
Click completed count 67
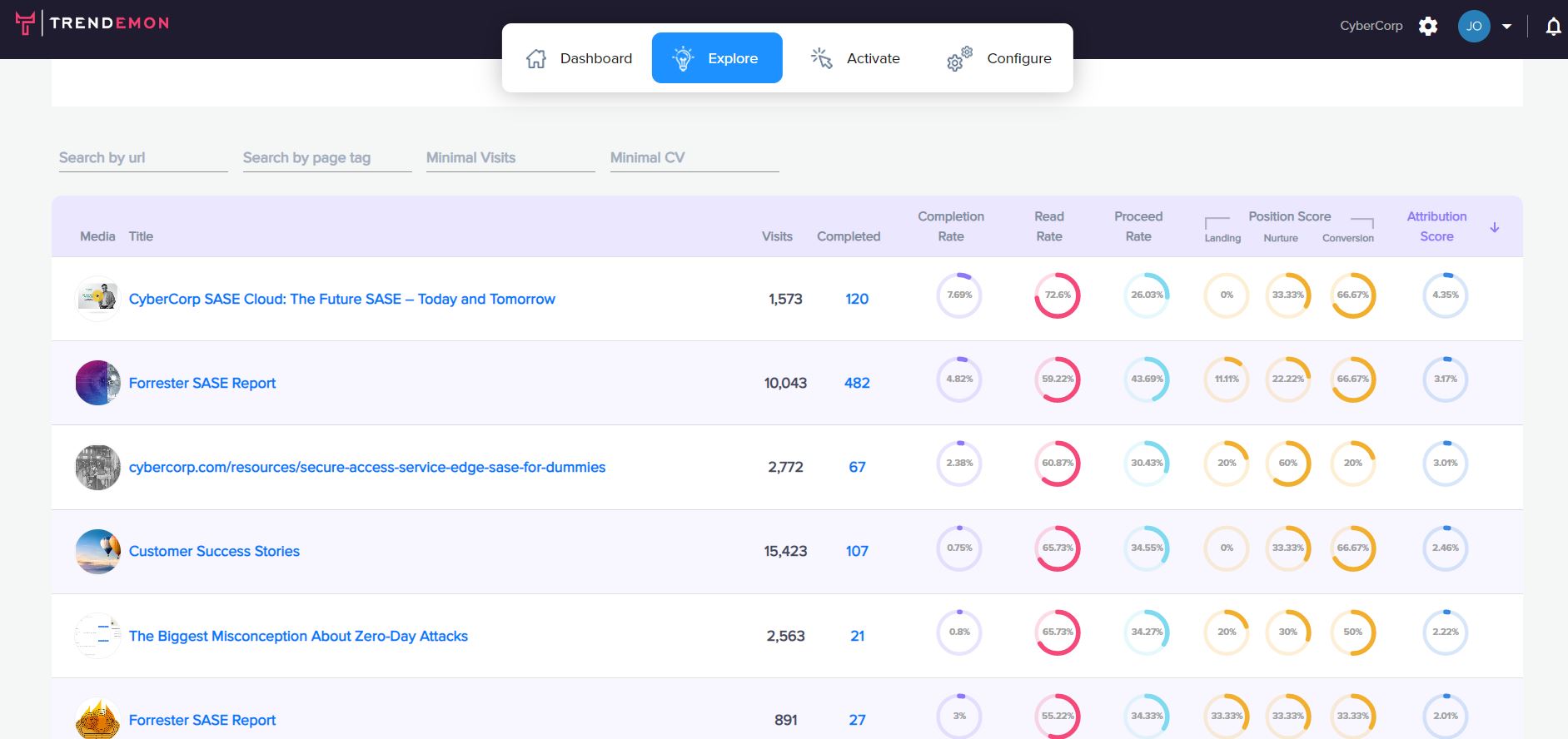(x=857, y=467)
